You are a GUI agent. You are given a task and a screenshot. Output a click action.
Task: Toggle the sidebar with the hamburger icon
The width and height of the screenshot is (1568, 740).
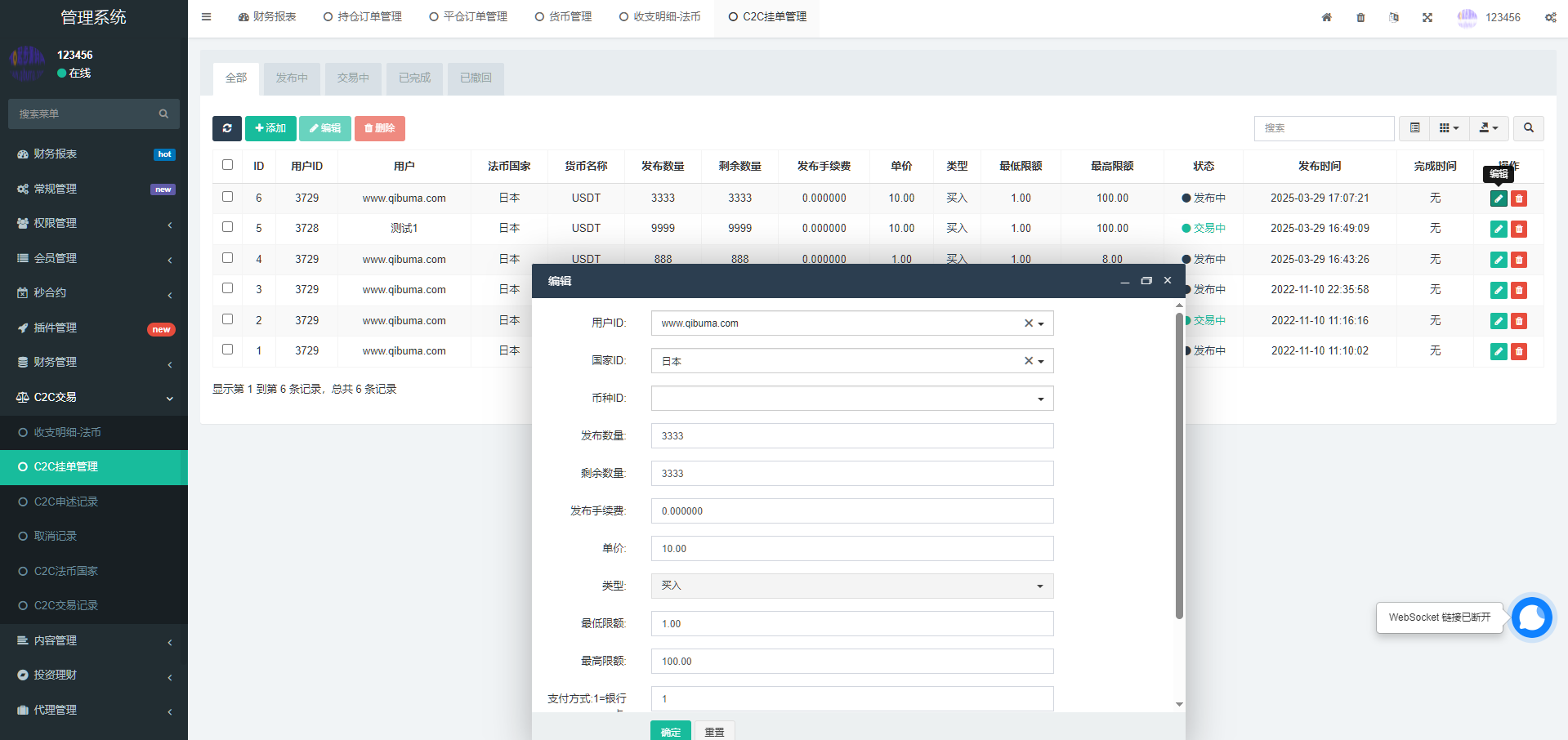[x=206, y=17]
